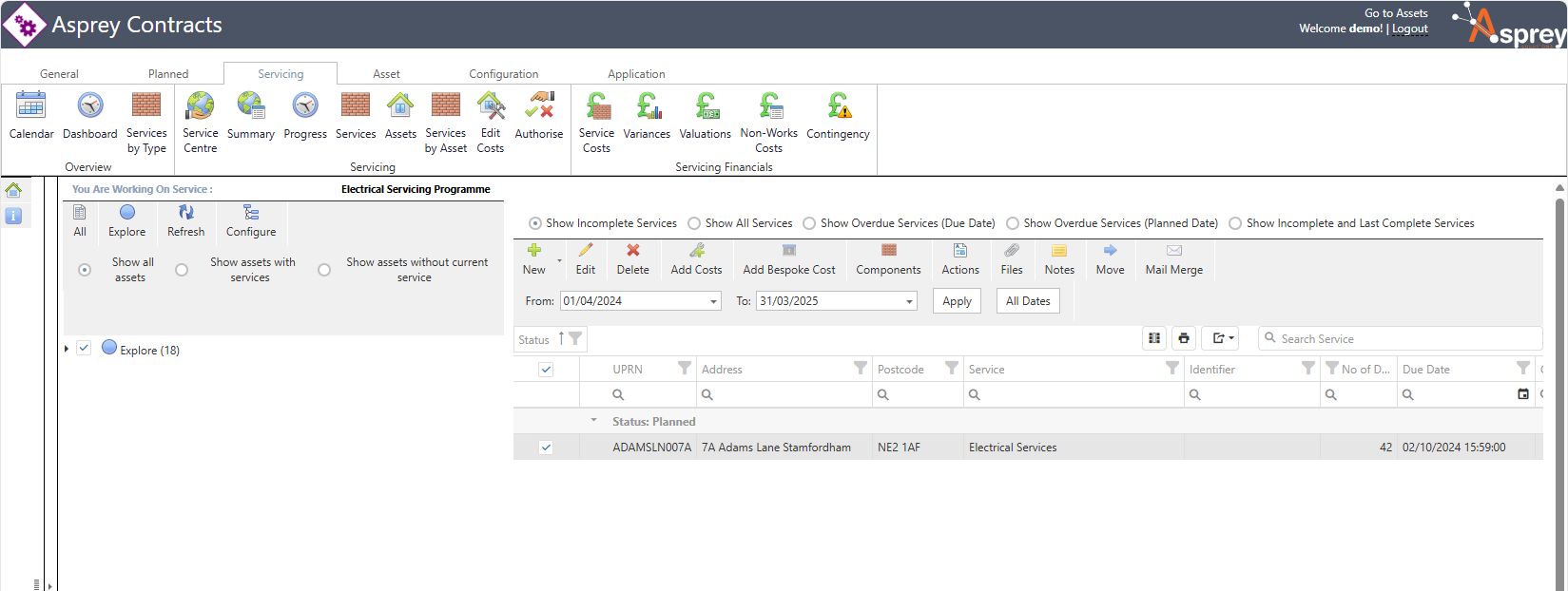
Task: Click the print grid icon
Action: 1184,338
